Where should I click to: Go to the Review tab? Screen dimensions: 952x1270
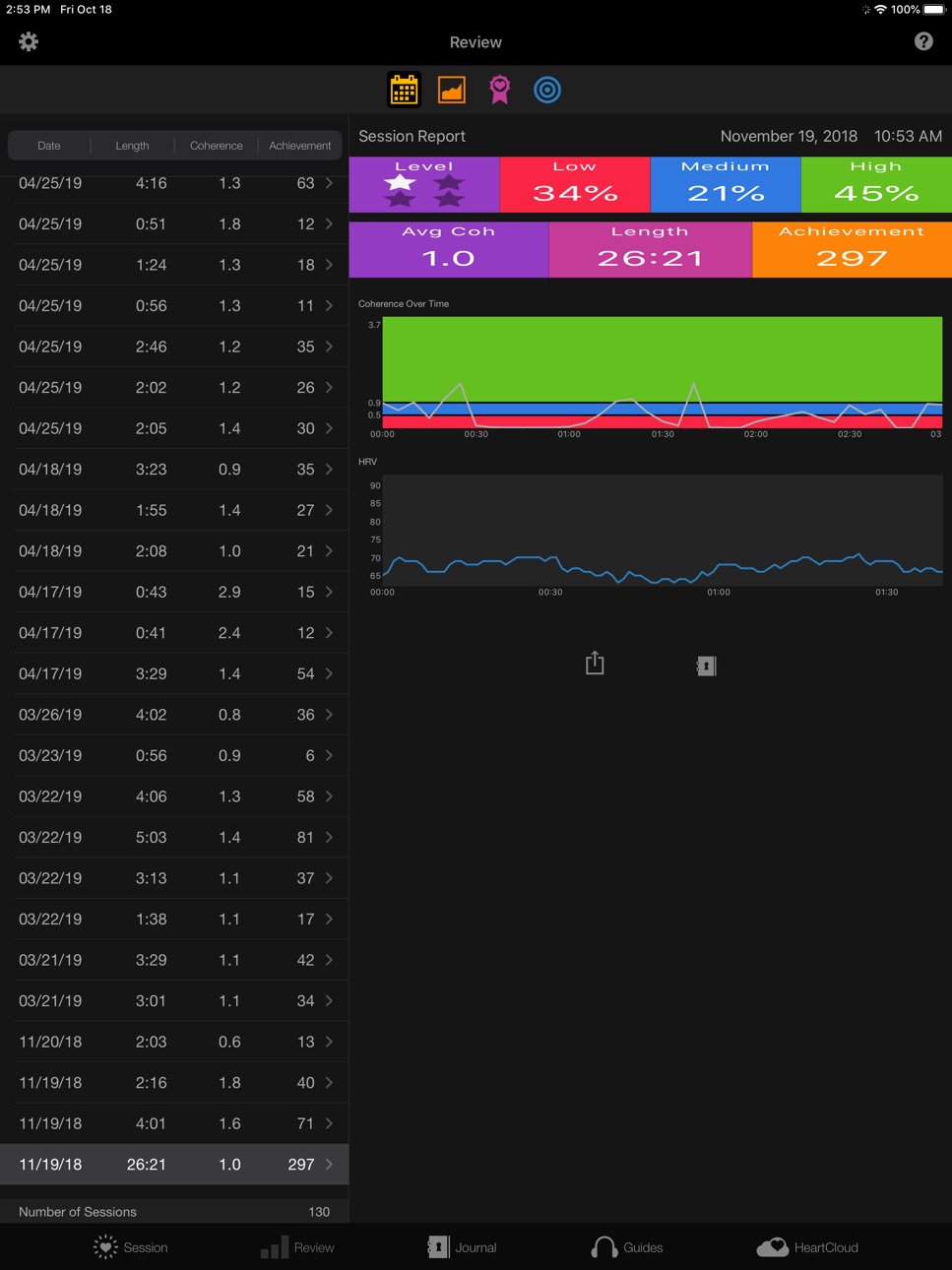[297, 1247]
